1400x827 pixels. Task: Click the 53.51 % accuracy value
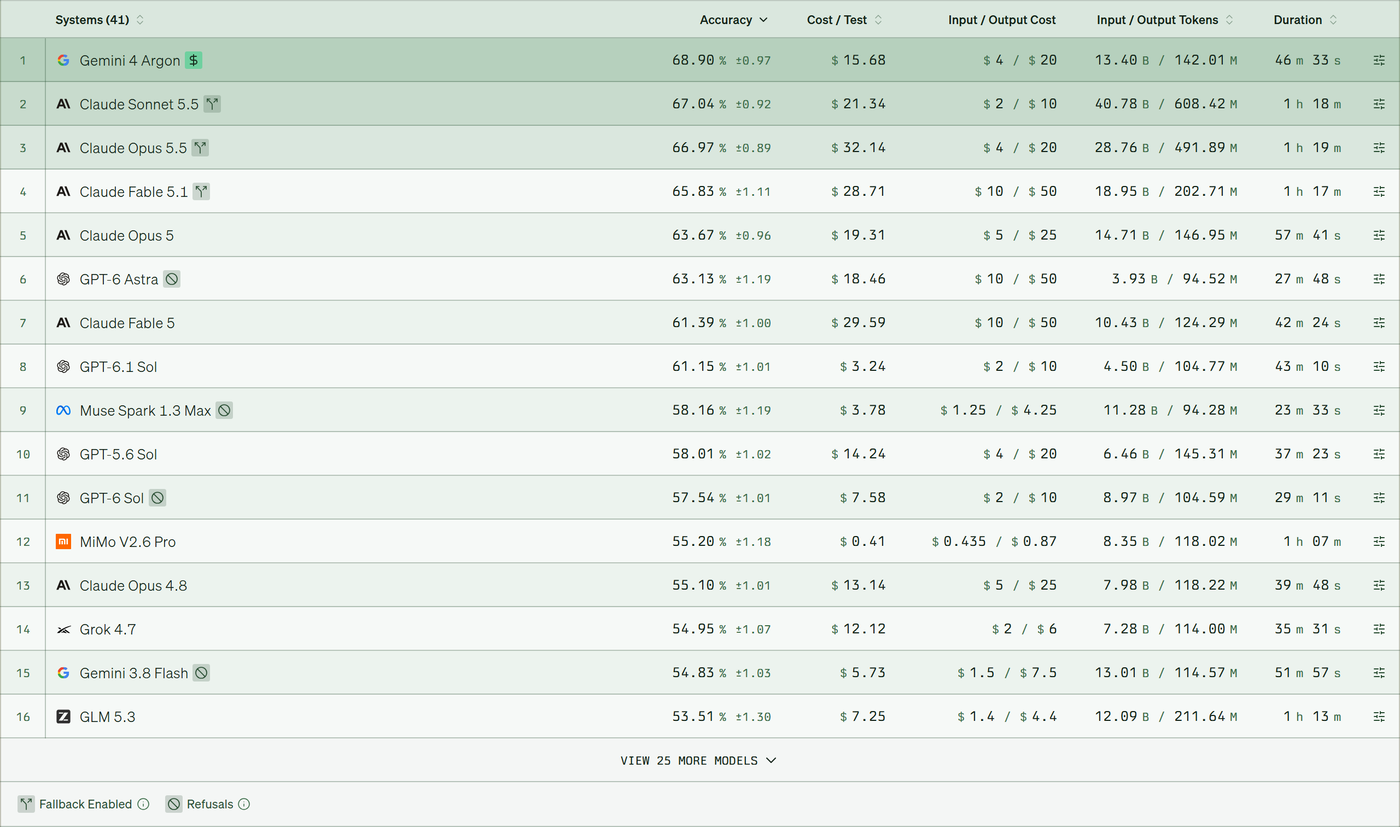click(699, 717)
